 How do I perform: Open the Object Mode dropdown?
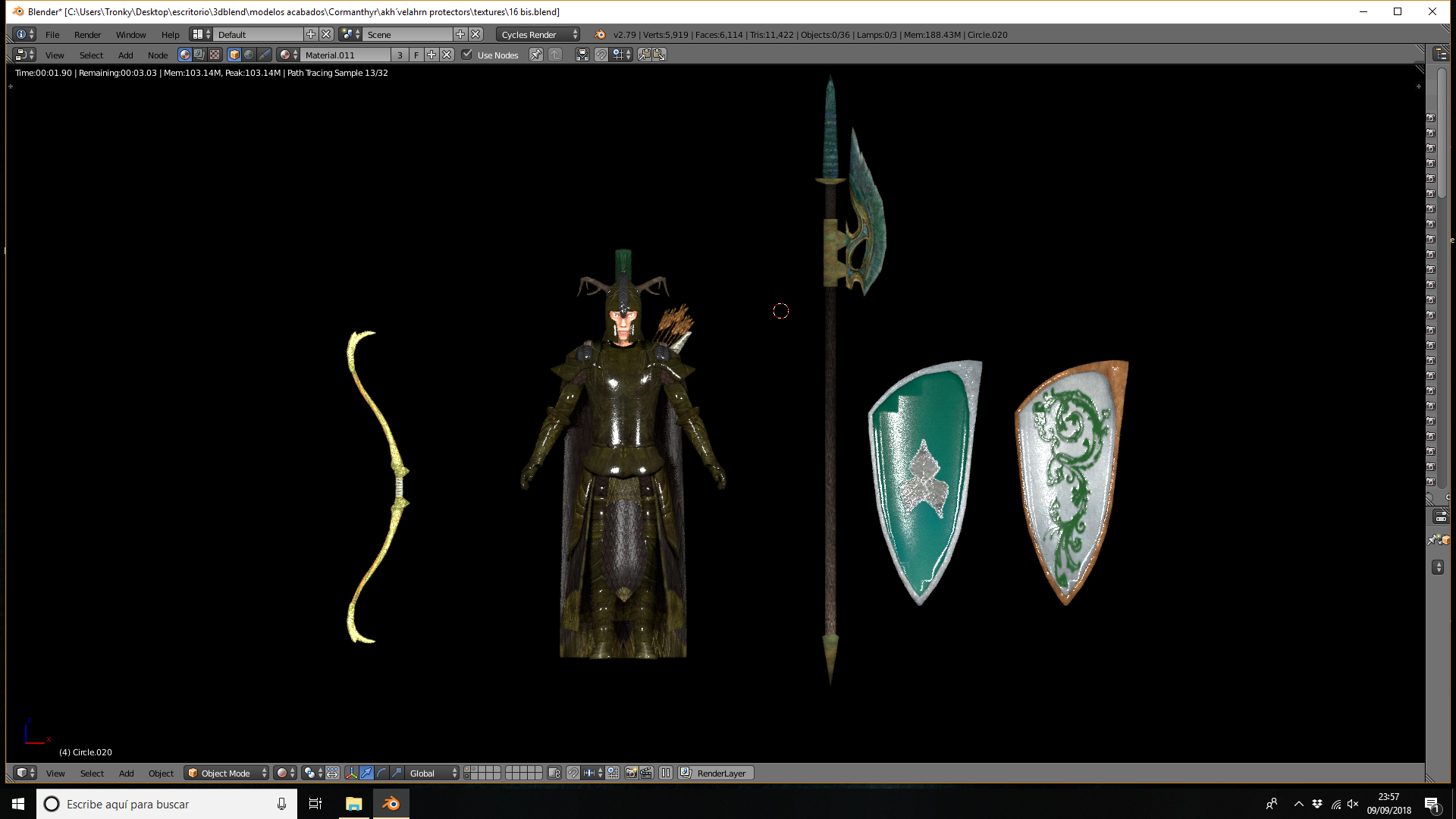pos(227,773)
